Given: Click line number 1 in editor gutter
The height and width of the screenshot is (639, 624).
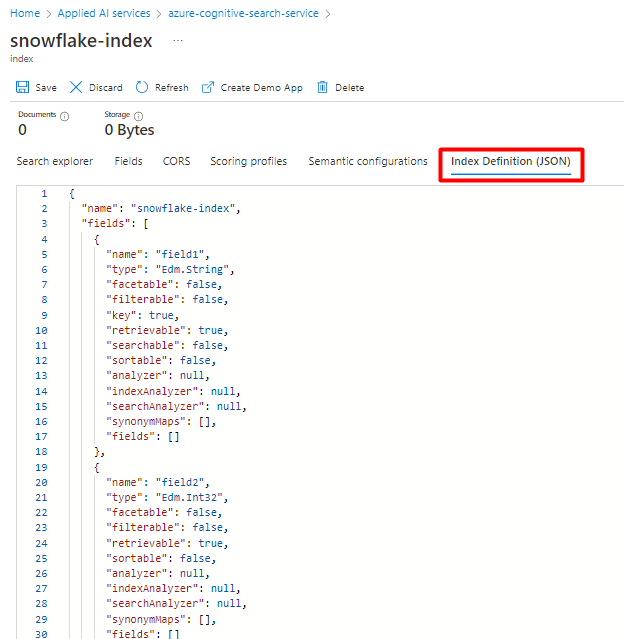Looking at the screenshot, I should coord(44,194).
